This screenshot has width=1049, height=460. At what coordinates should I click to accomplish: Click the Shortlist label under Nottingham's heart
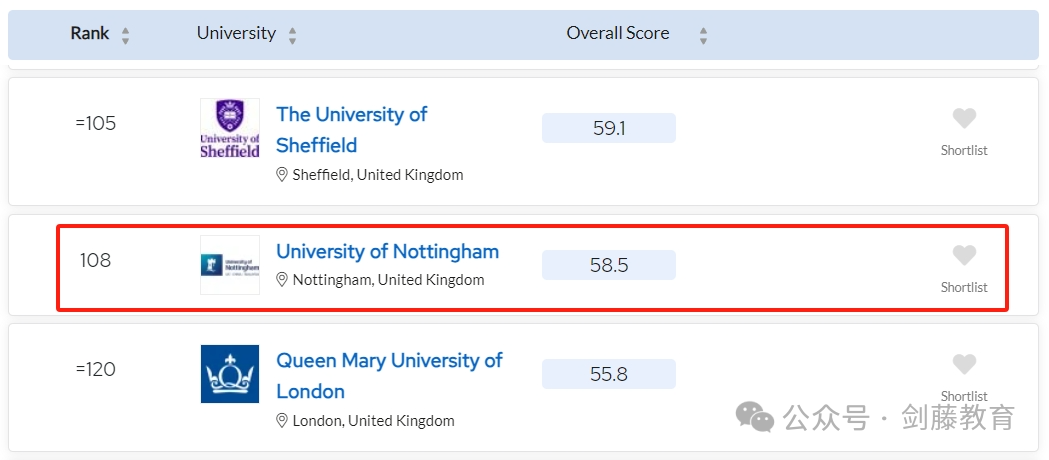[964, 288]
